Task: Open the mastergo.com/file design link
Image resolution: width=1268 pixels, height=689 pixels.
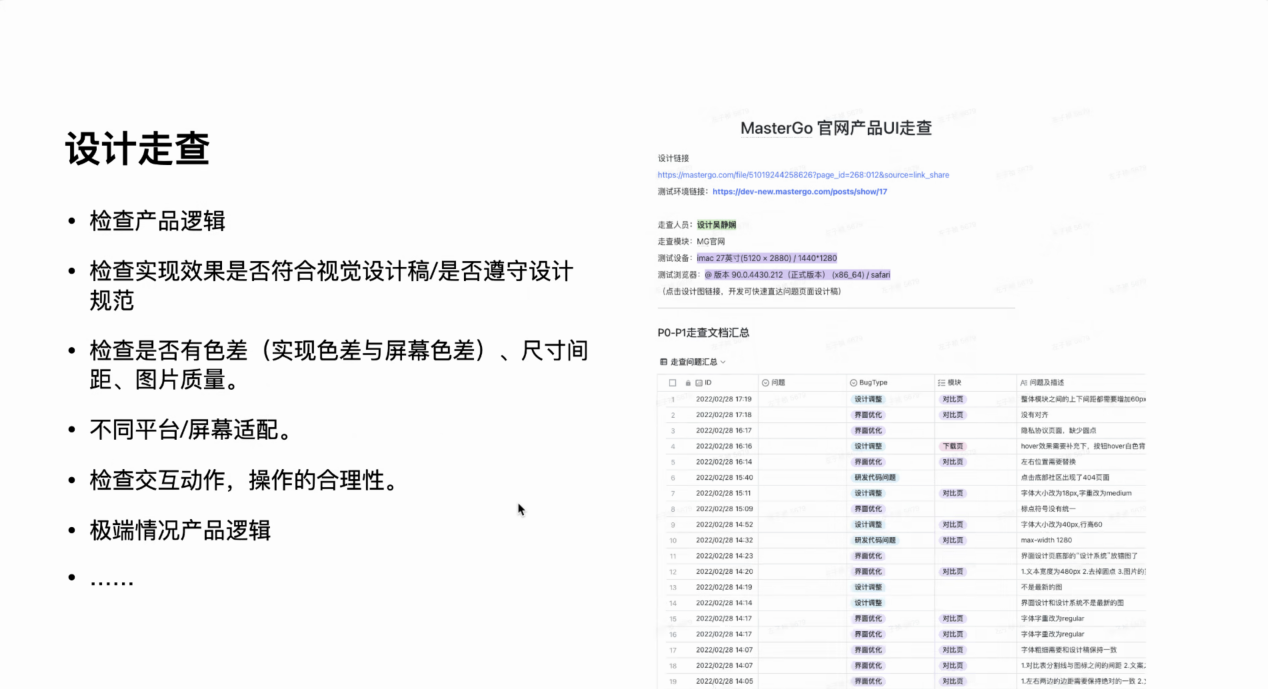Action: pyautogui.click(x=803, y=175)
